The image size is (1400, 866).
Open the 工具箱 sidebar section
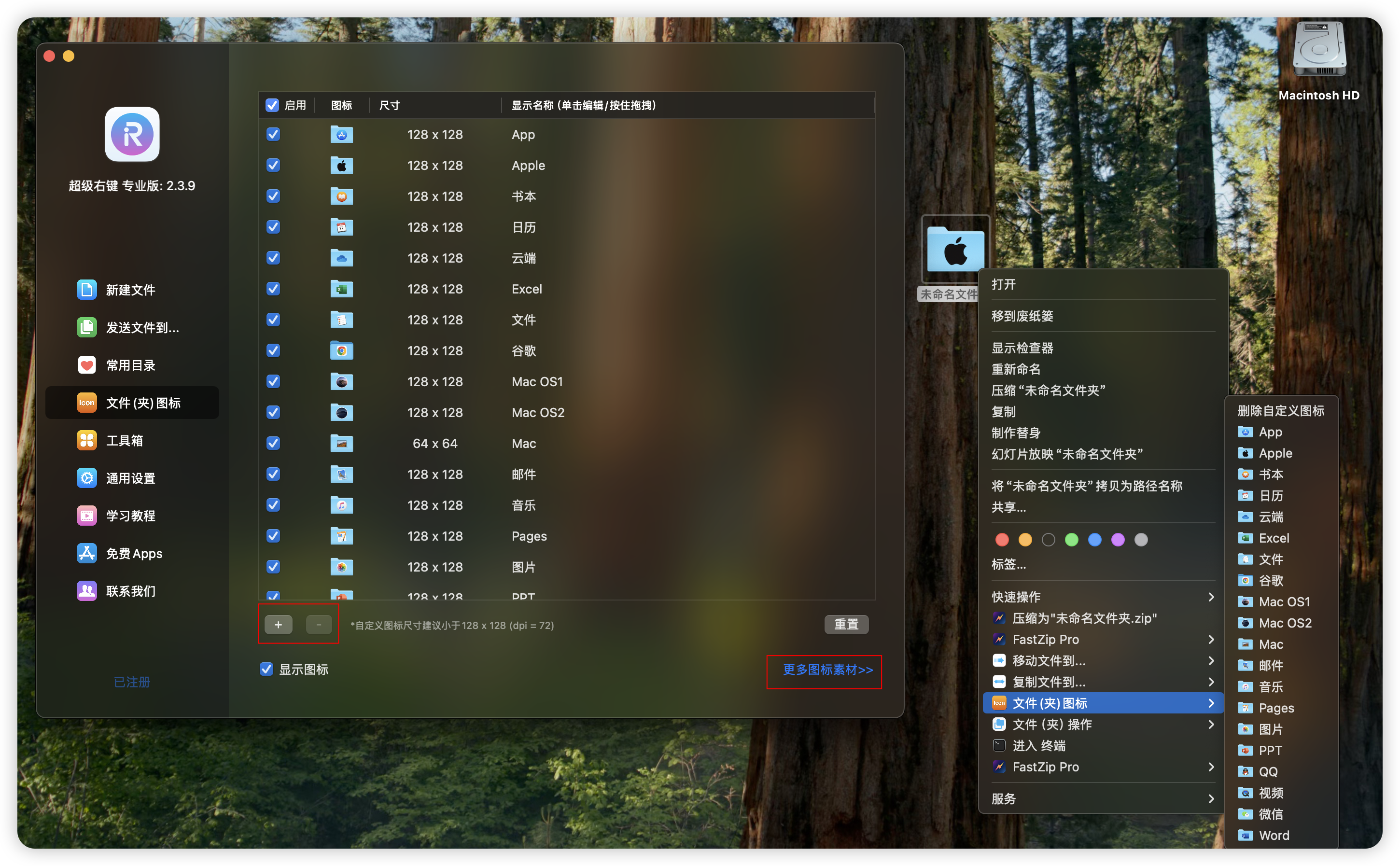[x=124, y=440]
